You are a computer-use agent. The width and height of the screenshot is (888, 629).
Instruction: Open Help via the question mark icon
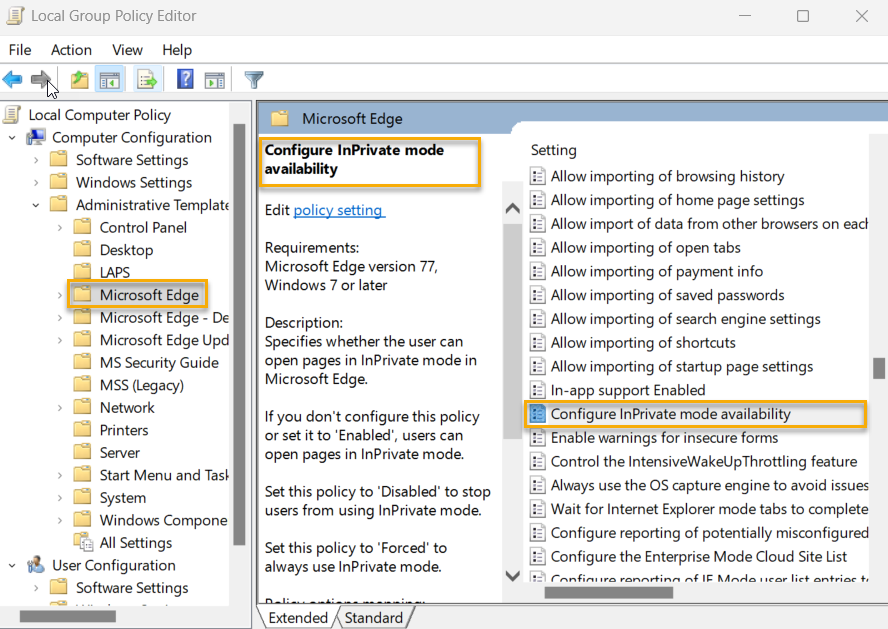pyautogui.click(x=185, y=79)
